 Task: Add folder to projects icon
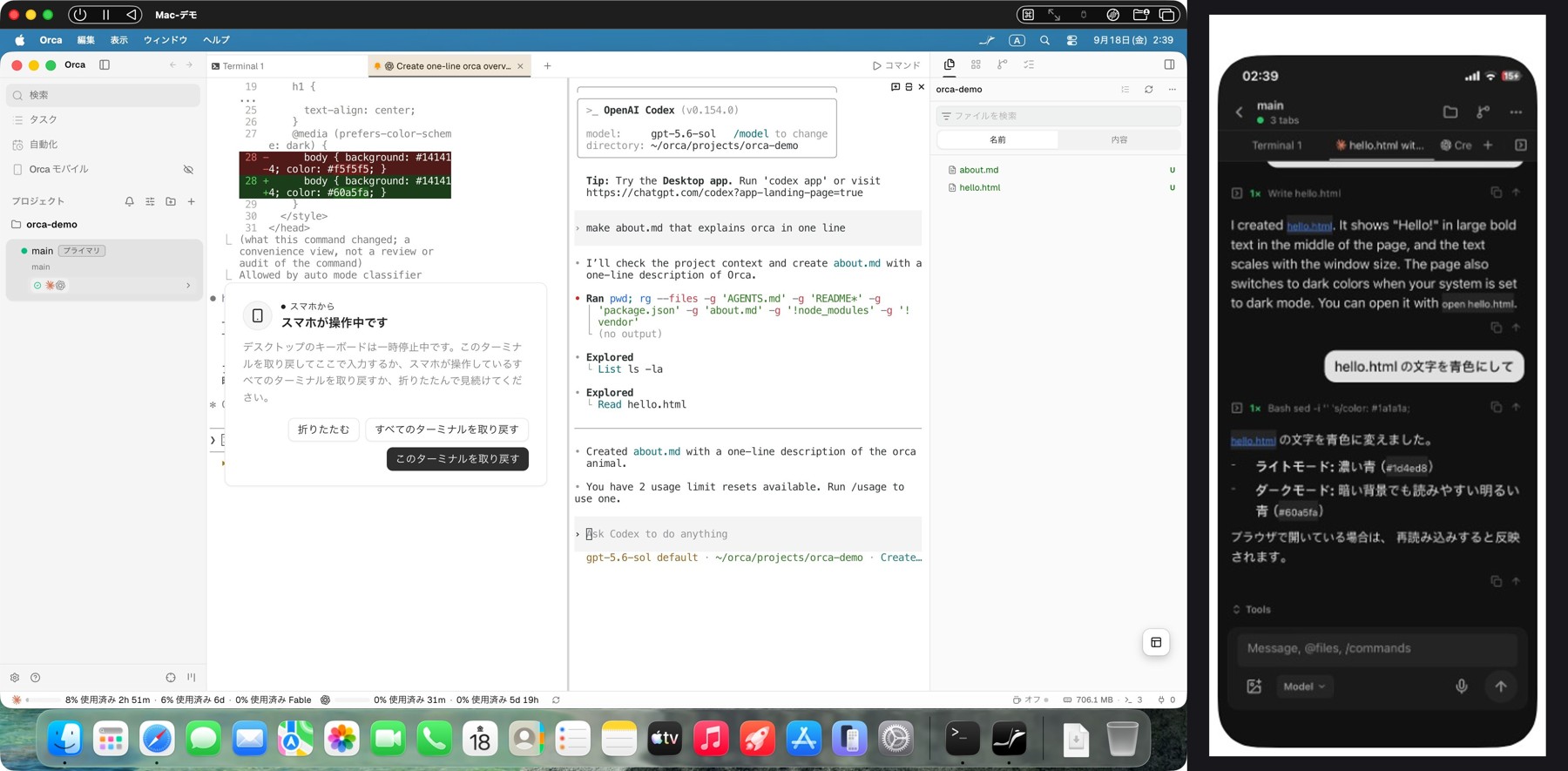point(171,201)
